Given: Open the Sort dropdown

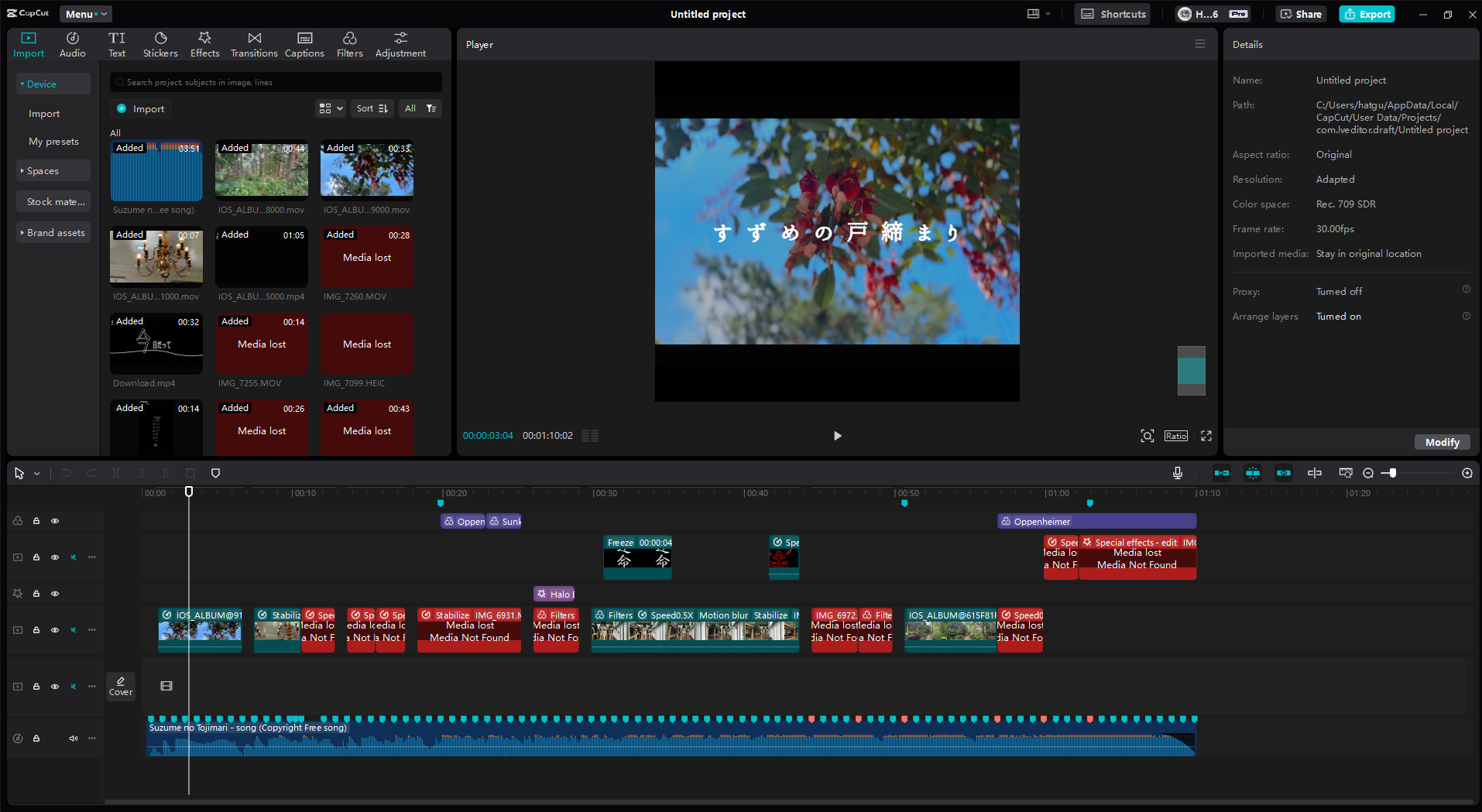Looking at the screenshot, I should pos(372,108).
